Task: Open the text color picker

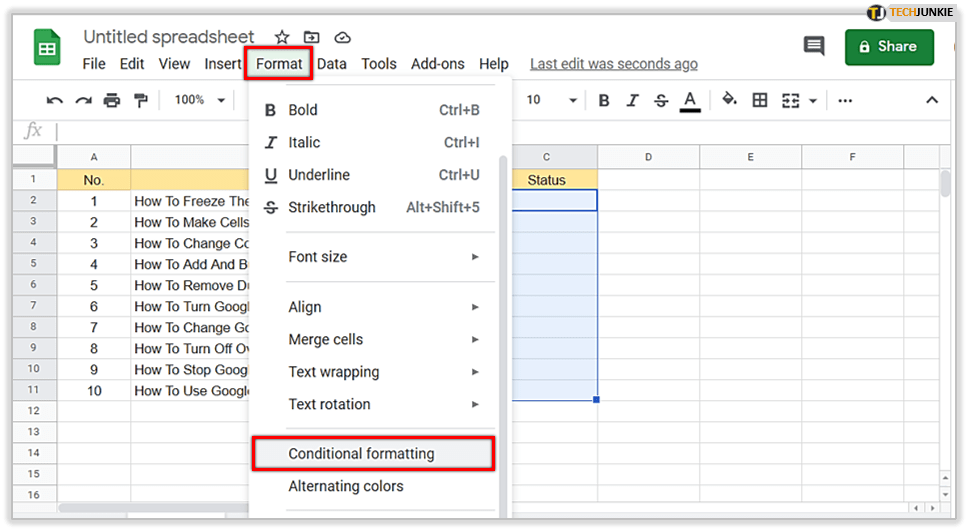Action: pyautogui.click(x=689, y=100)
